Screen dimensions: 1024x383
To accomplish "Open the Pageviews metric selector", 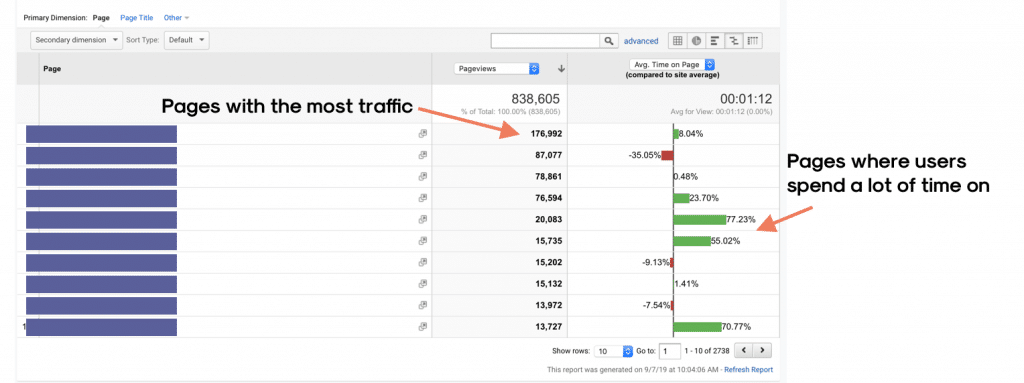I will pos(497,69).
